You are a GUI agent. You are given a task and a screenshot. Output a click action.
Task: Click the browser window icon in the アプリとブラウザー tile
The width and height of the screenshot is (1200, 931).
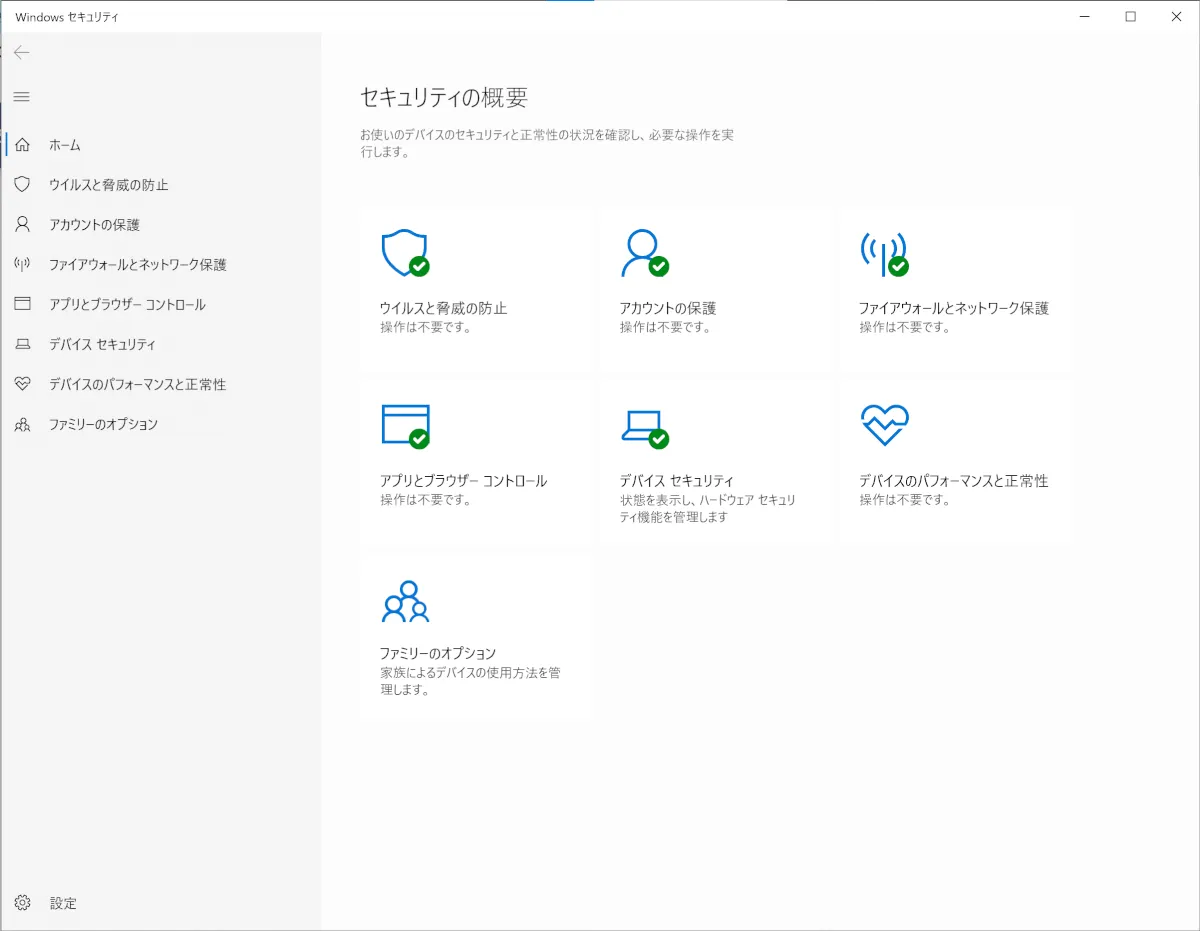pyautogui.click(x=404, y=425)
